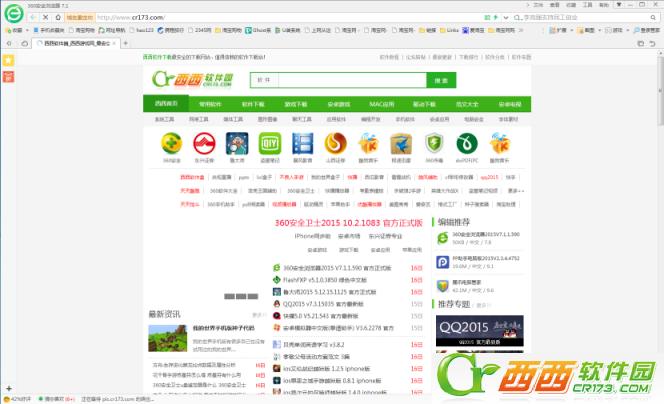Open the 360 Safe yellow-green icon on webpage
The image size is (664, 404).
[172, 143]
